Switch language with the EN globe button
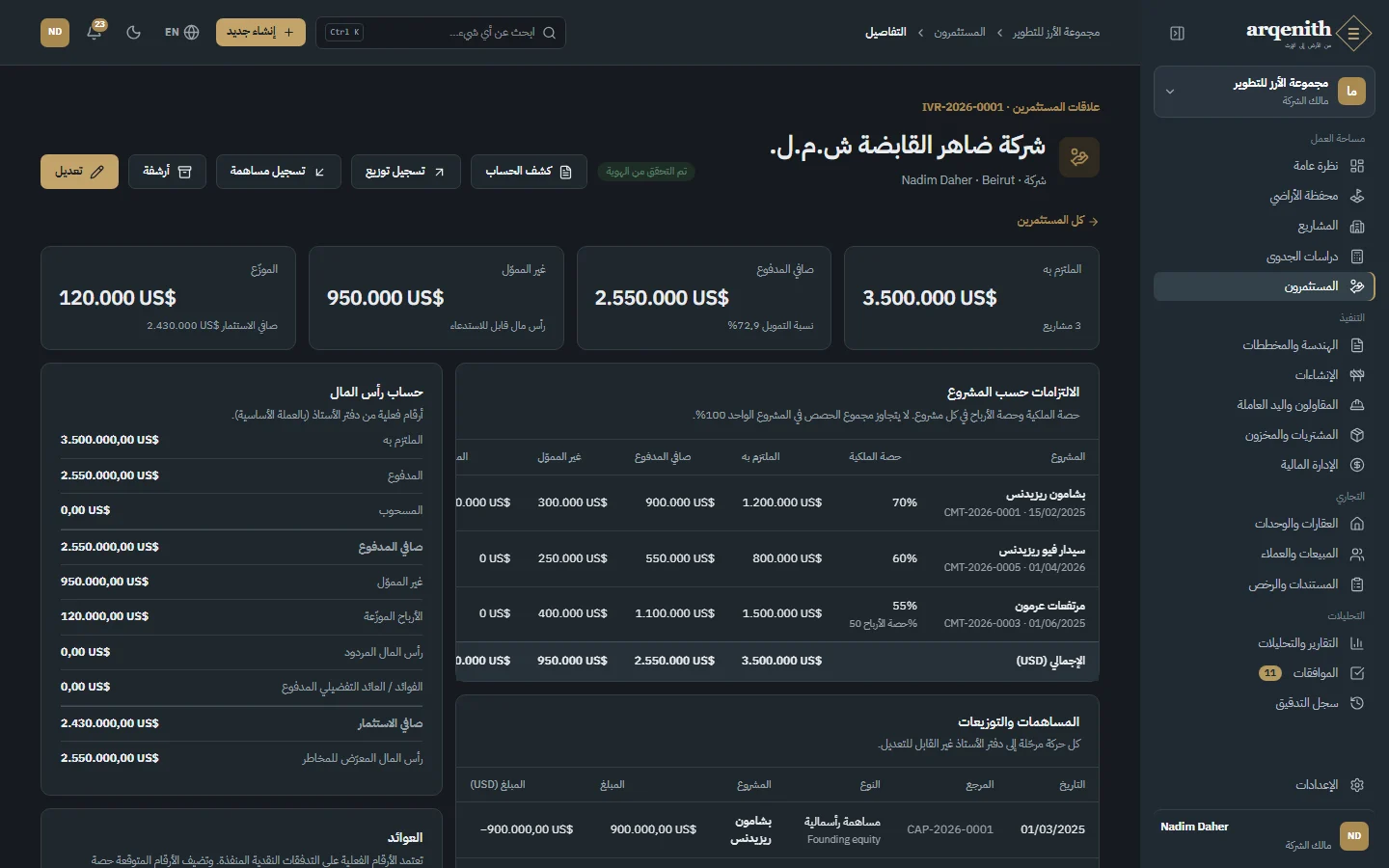 tap(181, 32)
